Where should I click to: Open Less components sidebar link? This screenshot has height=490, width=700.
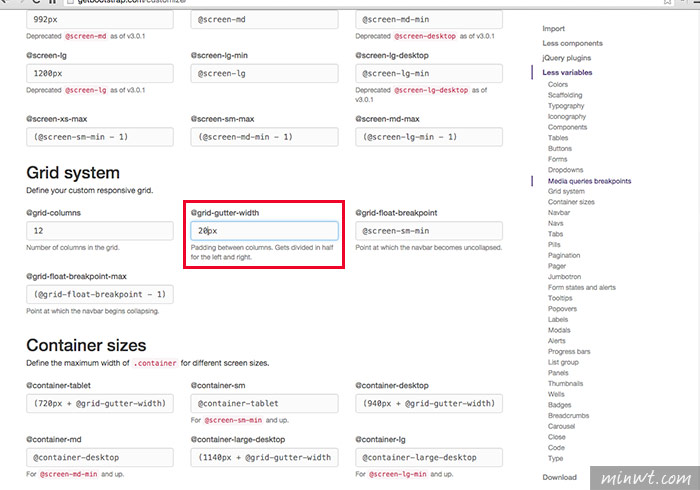(x=572, y=43)
